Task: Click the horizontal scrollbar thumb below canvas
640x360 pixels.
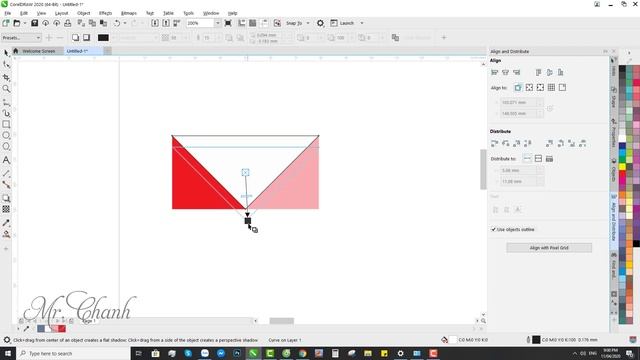Action: tap(282, 321)
